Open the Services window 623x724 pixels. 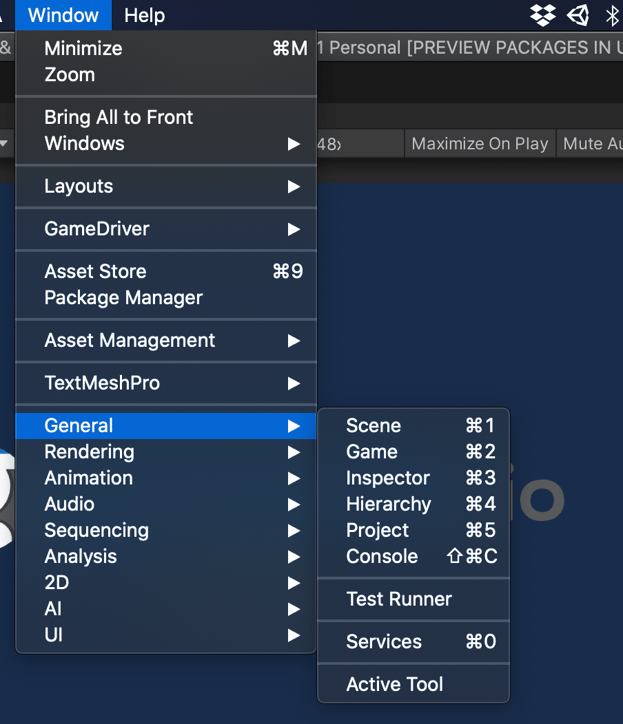[x=384, y=642]
